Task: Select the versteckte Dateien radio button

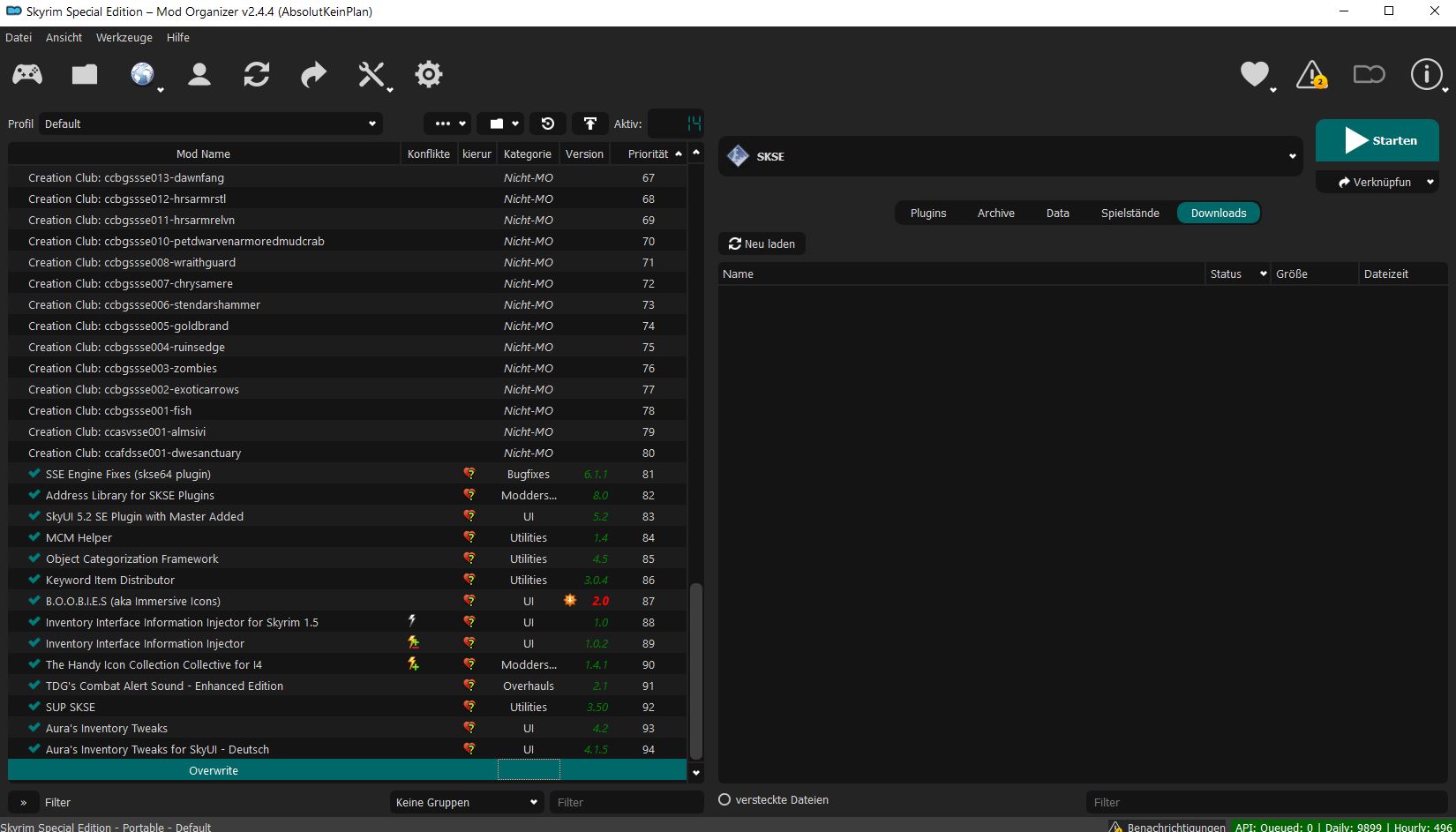Action: (x=724, y=799)
